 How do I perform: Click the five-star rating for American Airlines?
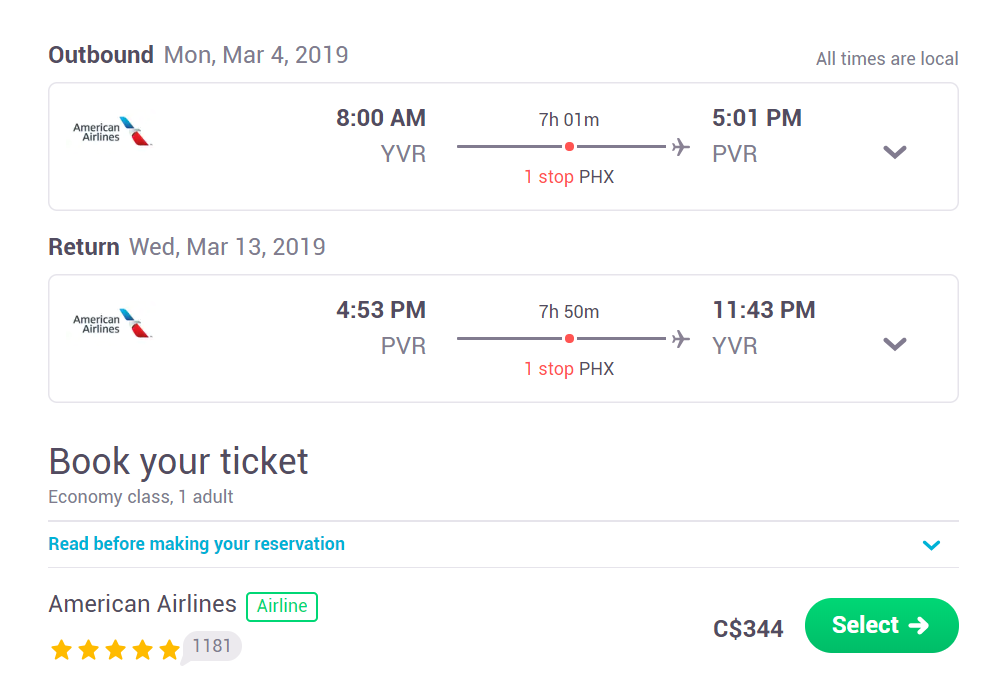tap(115, 649)
